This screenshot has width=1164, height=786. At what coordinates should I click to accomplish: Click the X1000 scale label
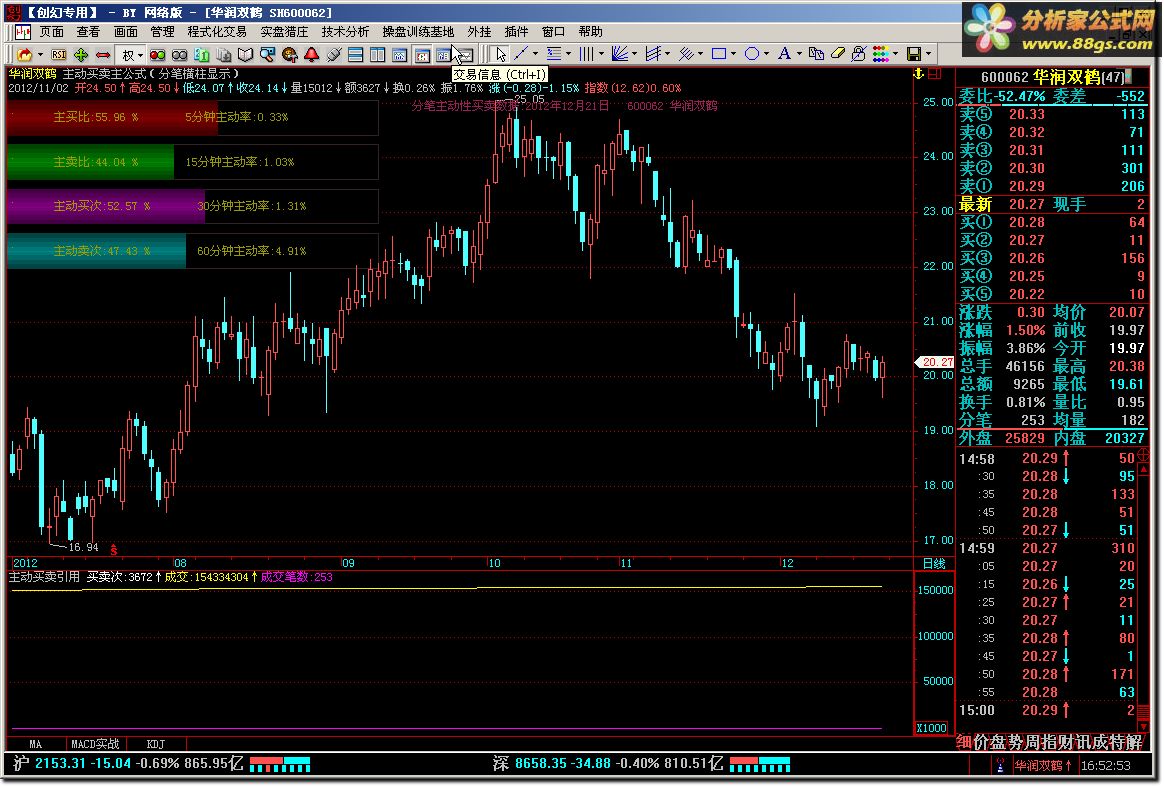coord(932,727)
